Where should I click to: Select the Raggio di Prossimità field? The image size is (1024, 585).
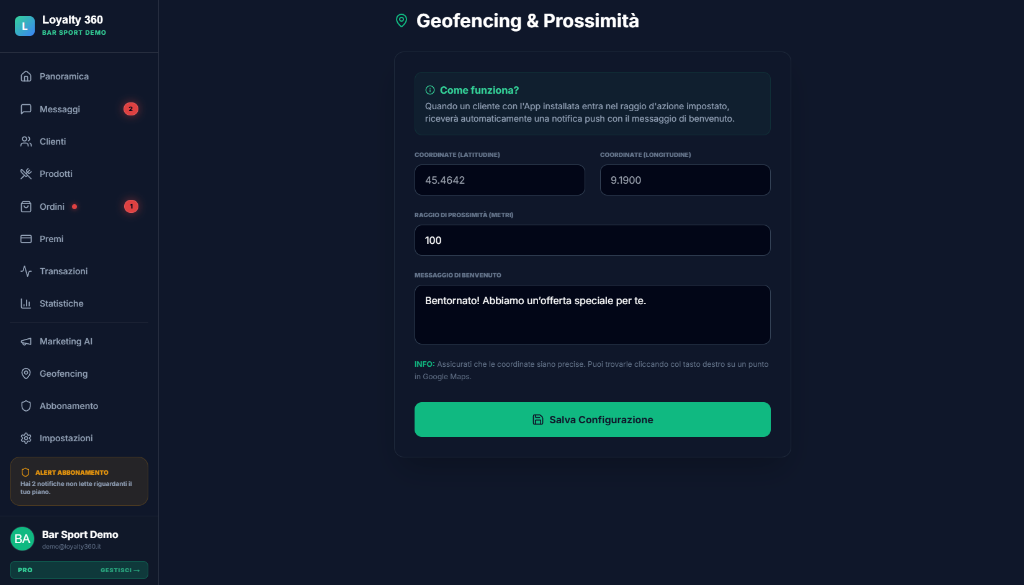click(592, 240)
